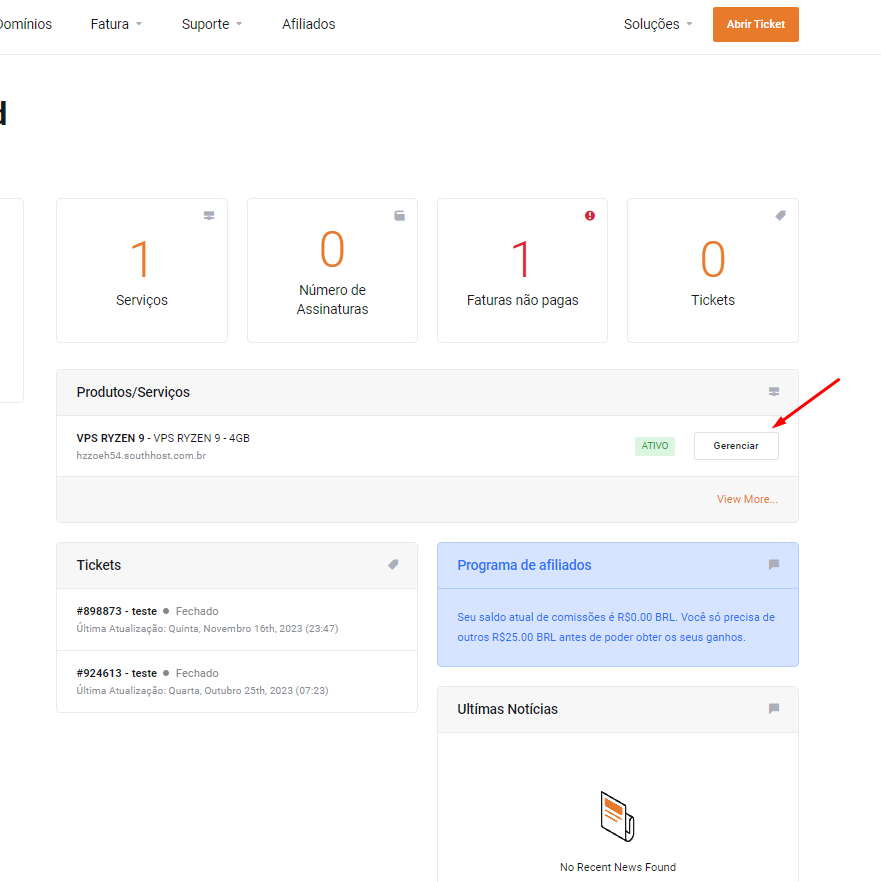Click flag icon in Programa de afiliados header
Screen dimensions: 881x882
click(x=773, y=565)
